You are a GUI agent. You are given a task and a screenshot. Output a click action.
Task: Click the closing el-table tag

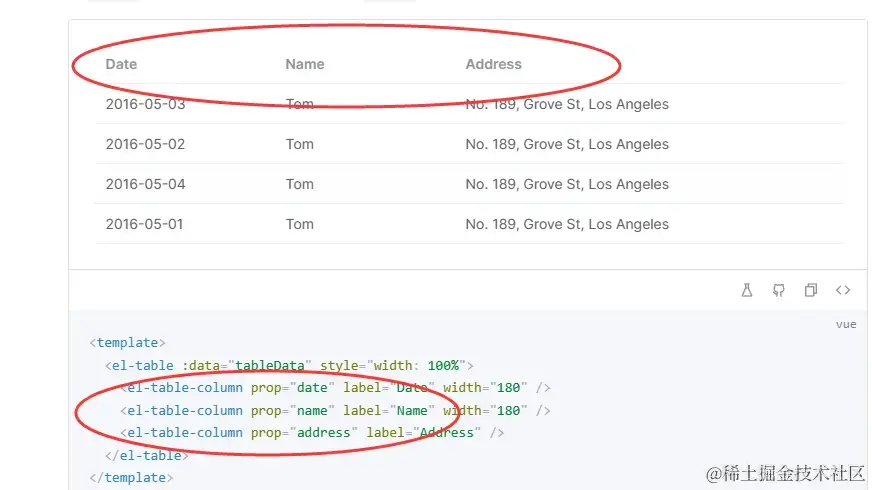(147, 456)
